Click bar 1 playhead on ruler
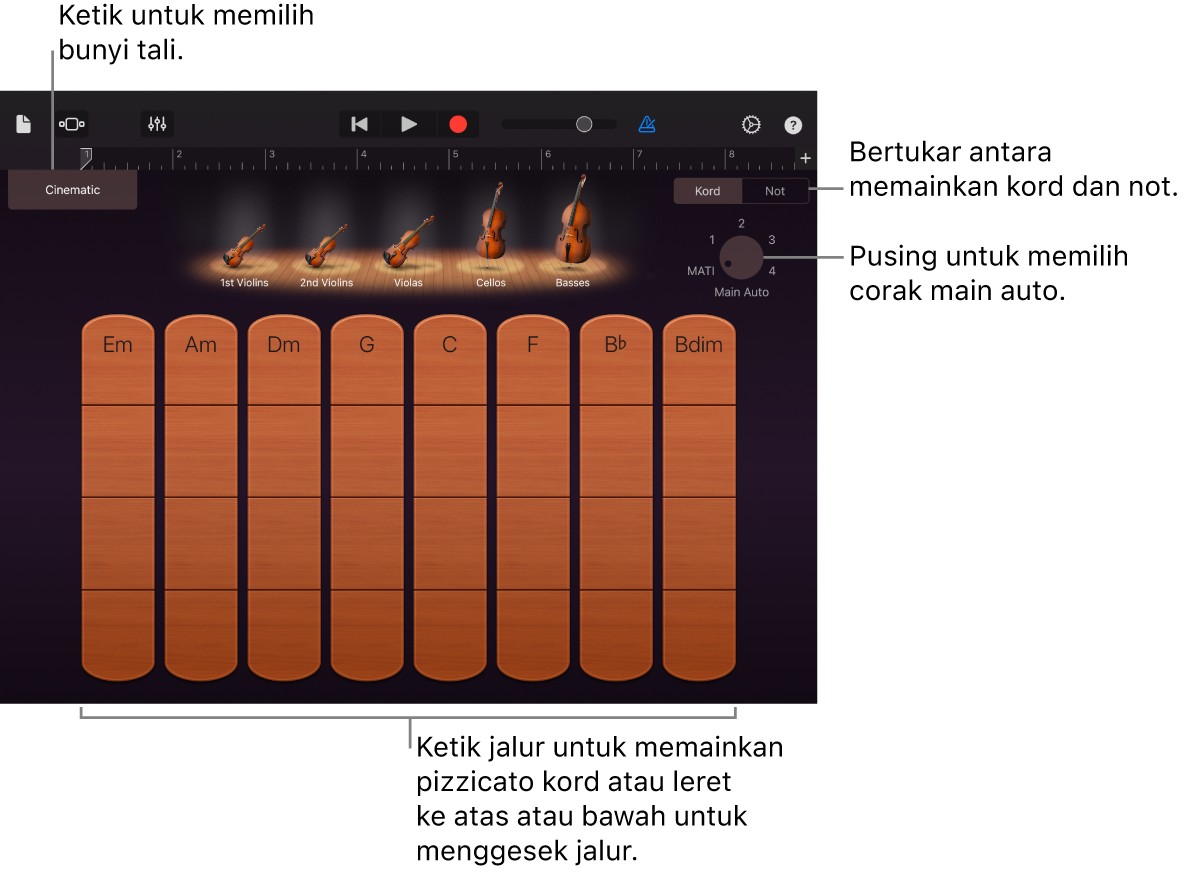The height and width of the screenshot is (878, 1192). point(86,158)
